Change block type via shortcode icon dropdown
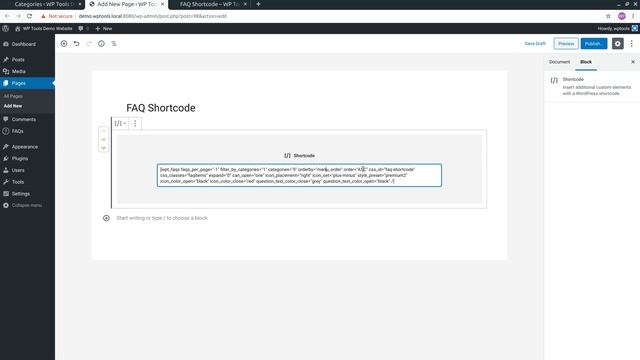 (x=120, y=123)
